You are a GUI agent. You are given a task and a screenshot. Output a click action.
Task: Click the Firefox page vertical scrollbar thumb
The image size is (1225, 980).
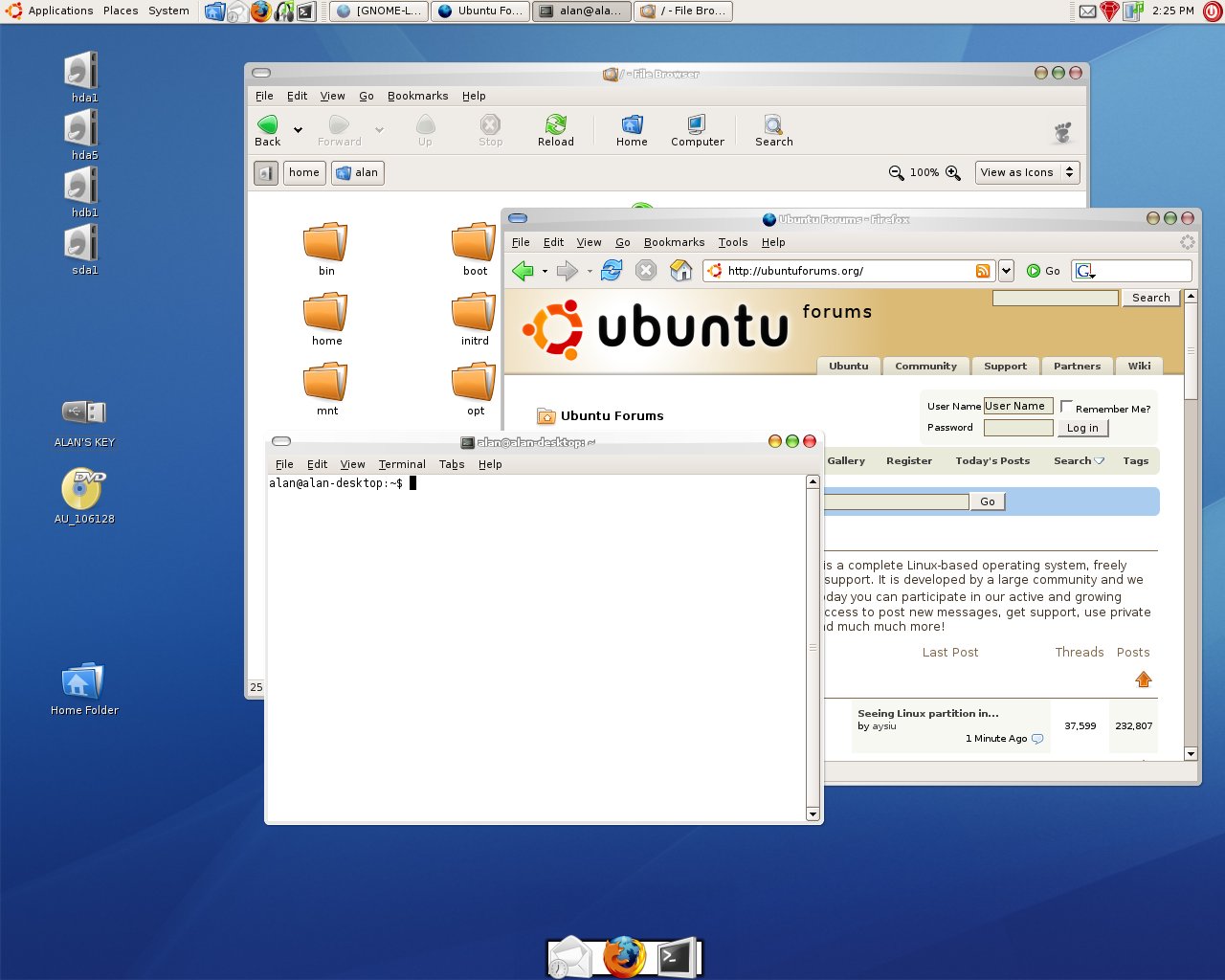click(x=1191, y=350)
